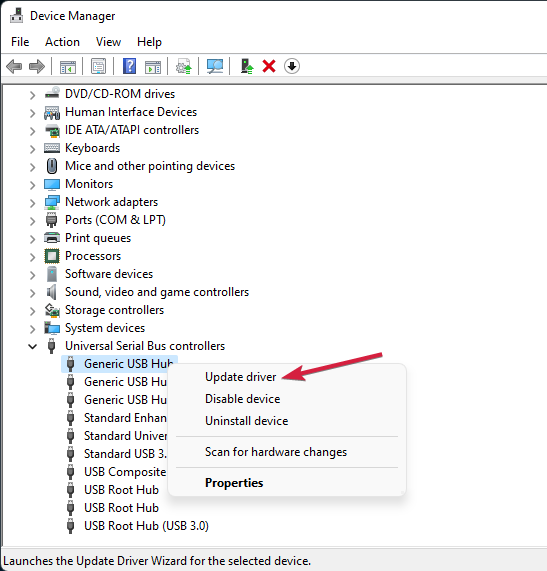Click the Software devices icon
Image resolution: width=547 pixels, height=571 pixels.
pos(52,274)
